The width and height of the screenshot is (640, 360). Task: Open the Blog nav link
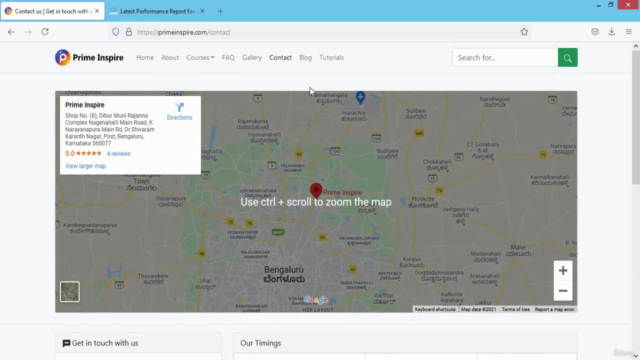[x=305, y=58]
